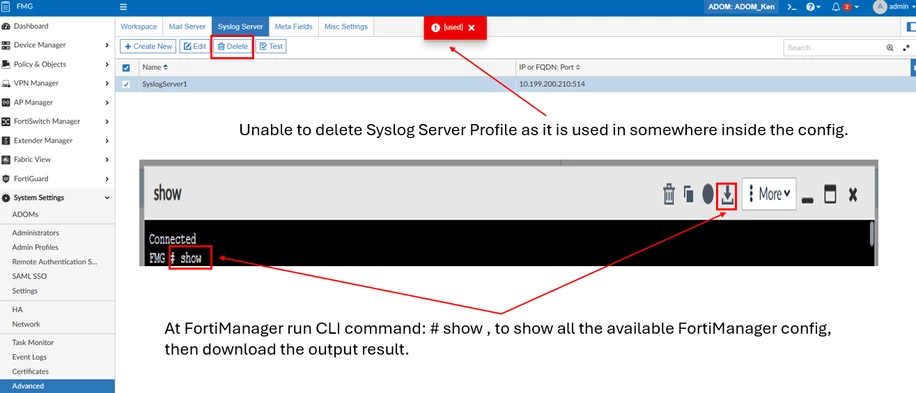Sort the table by the Name column

pyautogui.click(x=155, y=68)
